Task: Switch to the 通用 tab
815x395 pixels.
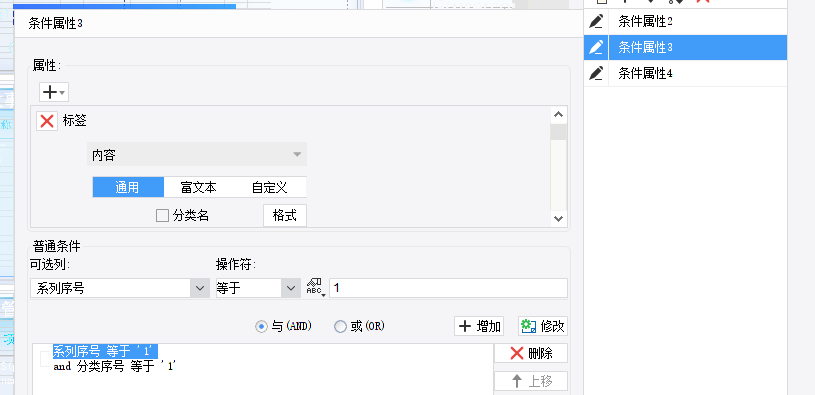Action: (128, 187)
